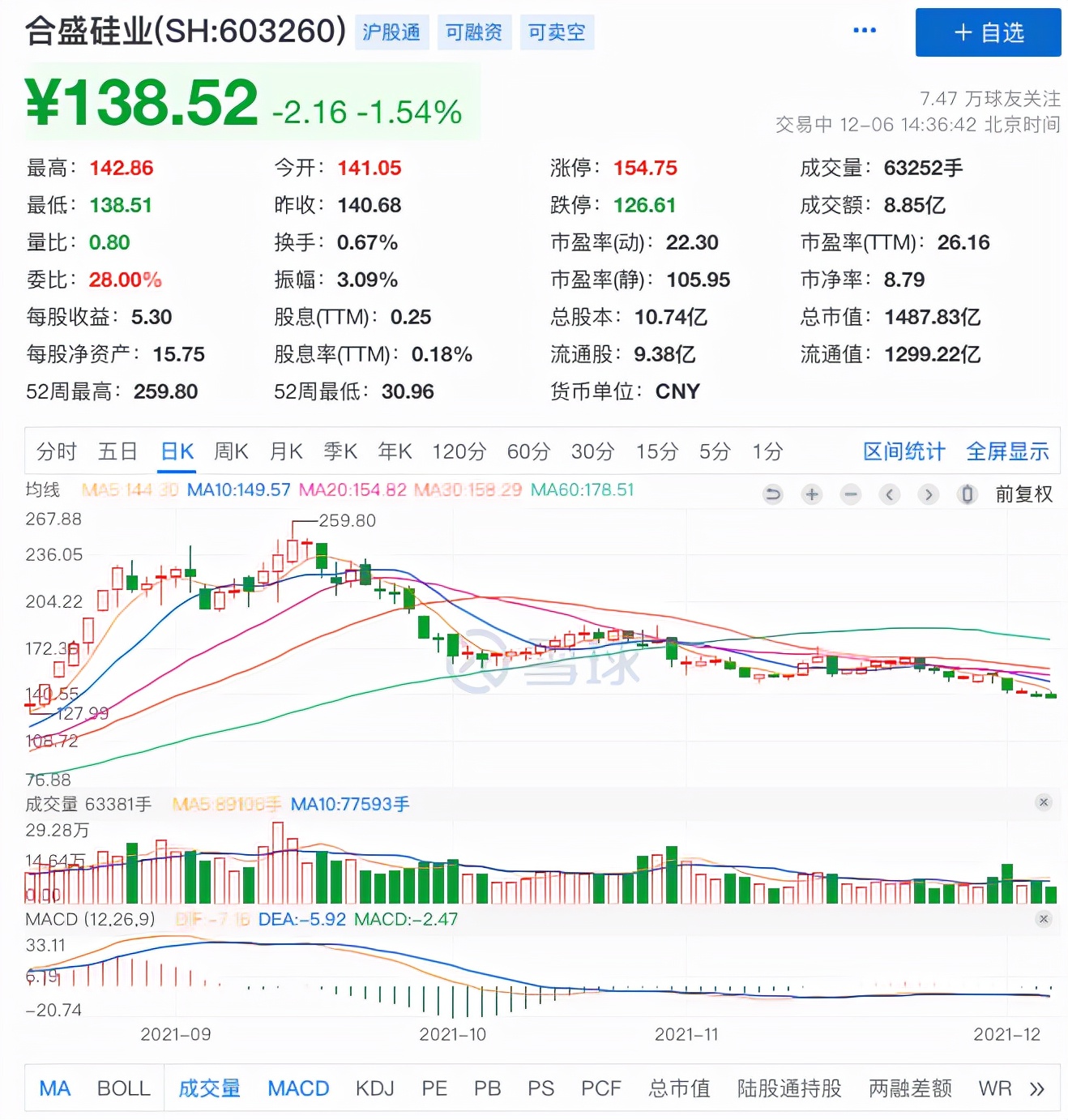The width and height of the screenshot is (1068, 1120).
Task: Click the 成交量 value 63252手
Action: pos(923,168)
